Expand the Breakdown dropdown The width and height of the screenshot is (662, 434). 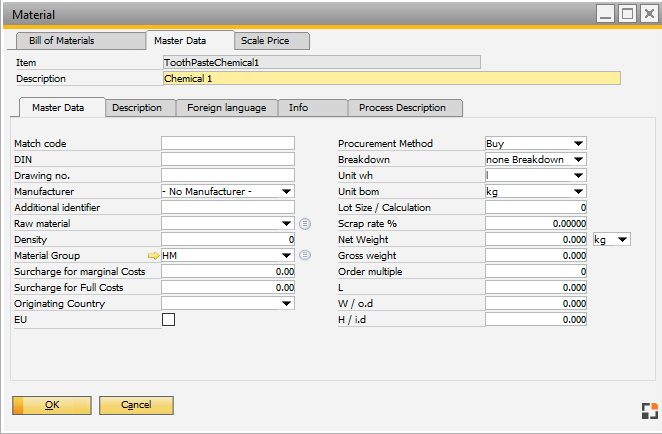579,160
